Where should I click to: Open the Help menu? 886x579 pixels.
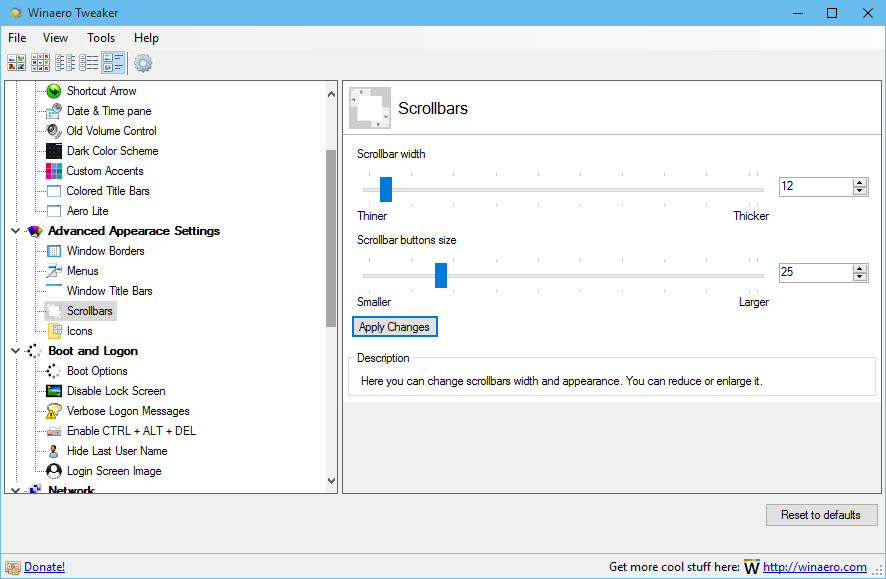[x=146, y=38]
